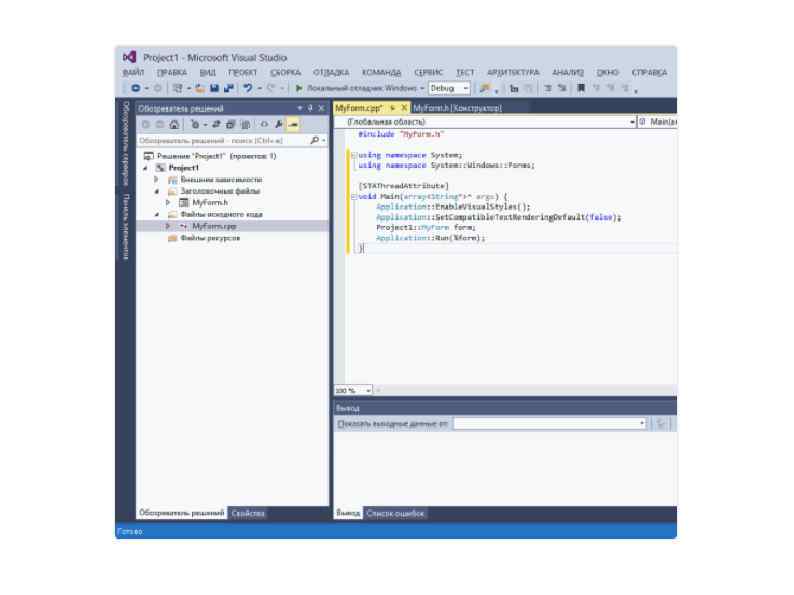Click the View Code icon in Solution Explorer
The image size is (794, 595).
pyautogui.click(x=264, y=124)
